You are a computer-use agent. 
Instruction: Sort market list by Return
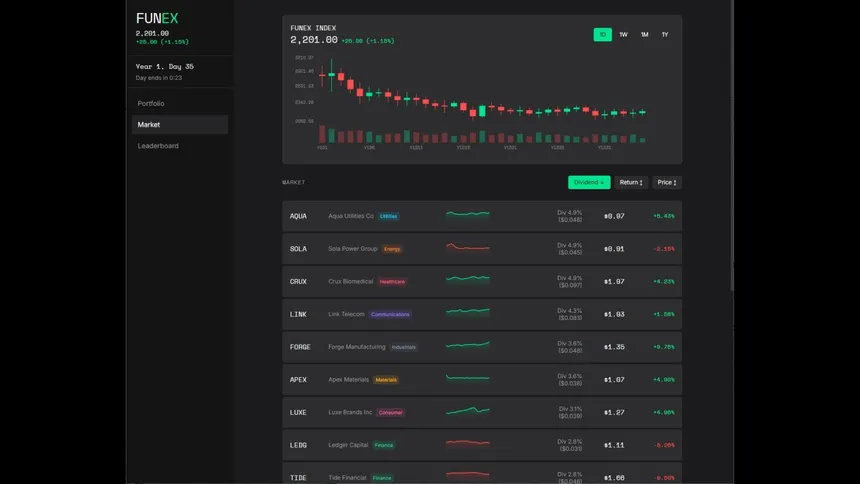tap(631, 182)
